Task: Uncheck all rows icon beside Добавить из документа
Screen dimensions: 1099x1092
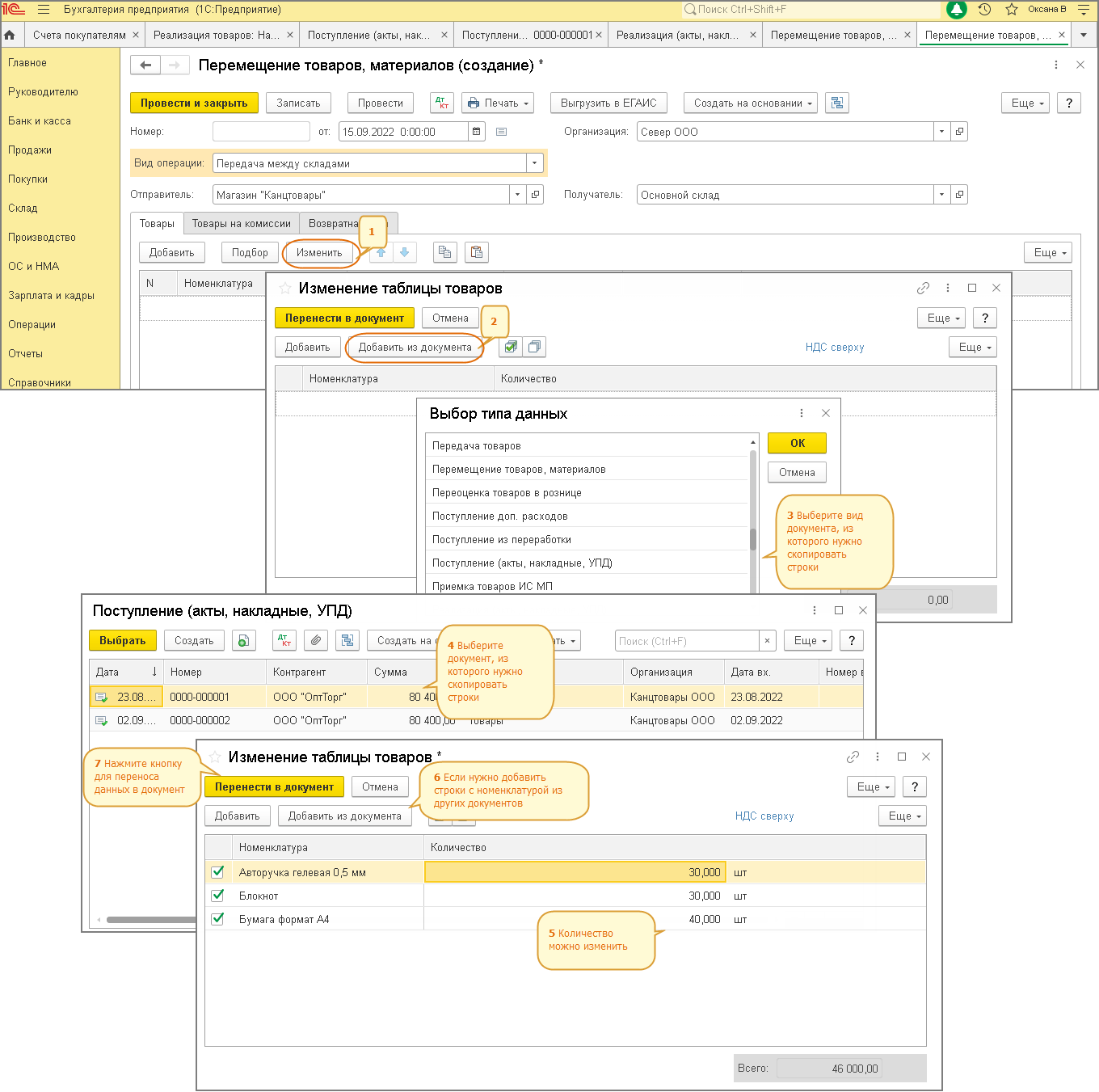Action: (534, 348)
